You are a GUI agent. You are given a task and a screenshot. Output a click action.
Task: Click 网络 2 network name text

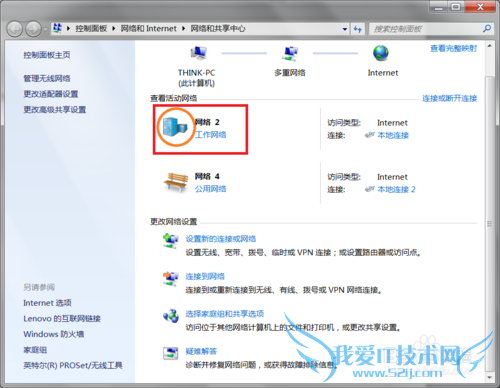pyautogui.click(x=207, y=122)
